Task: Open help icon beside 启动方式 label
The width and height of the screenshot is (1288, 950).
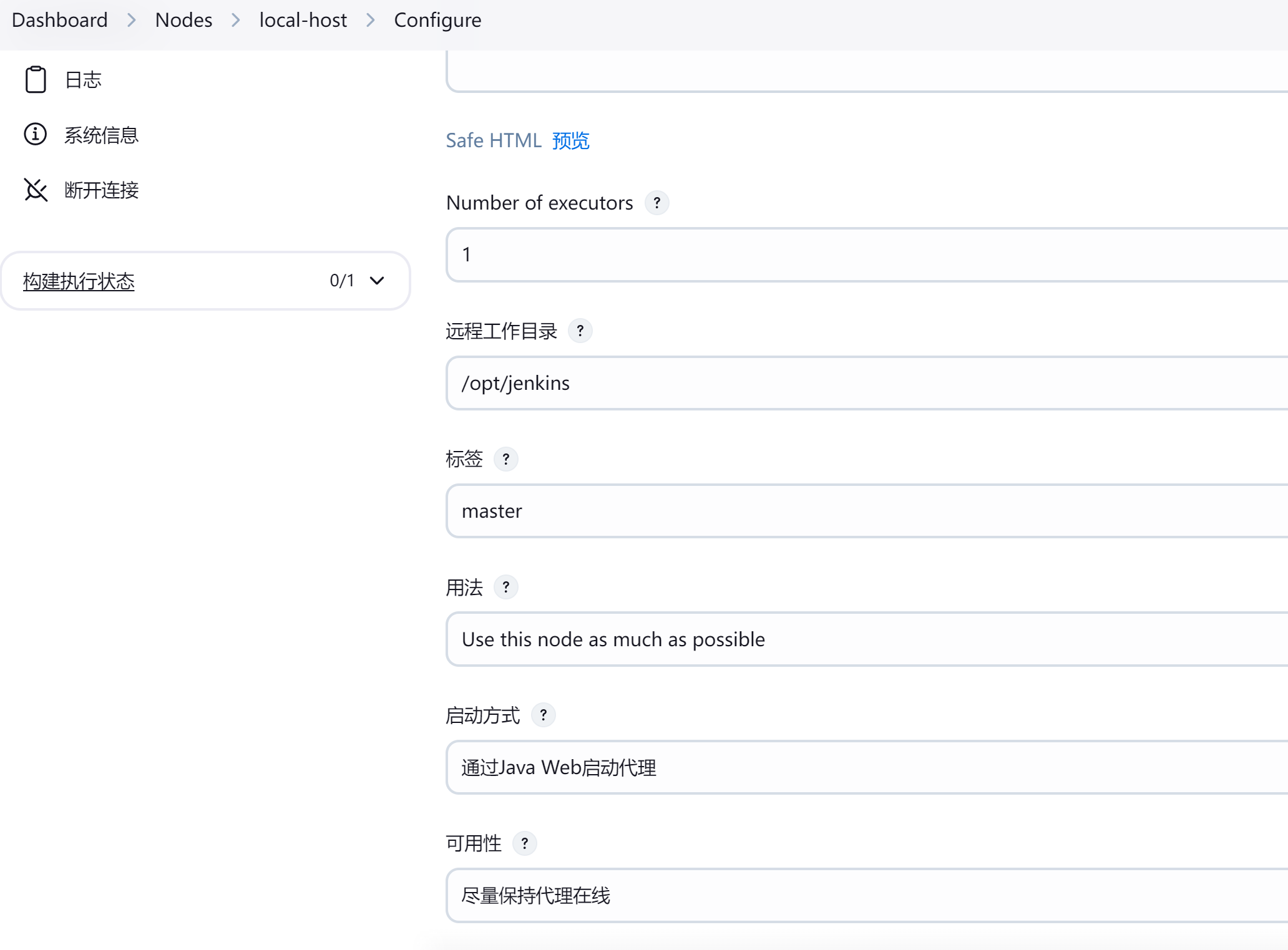Action: pos(543,715)
